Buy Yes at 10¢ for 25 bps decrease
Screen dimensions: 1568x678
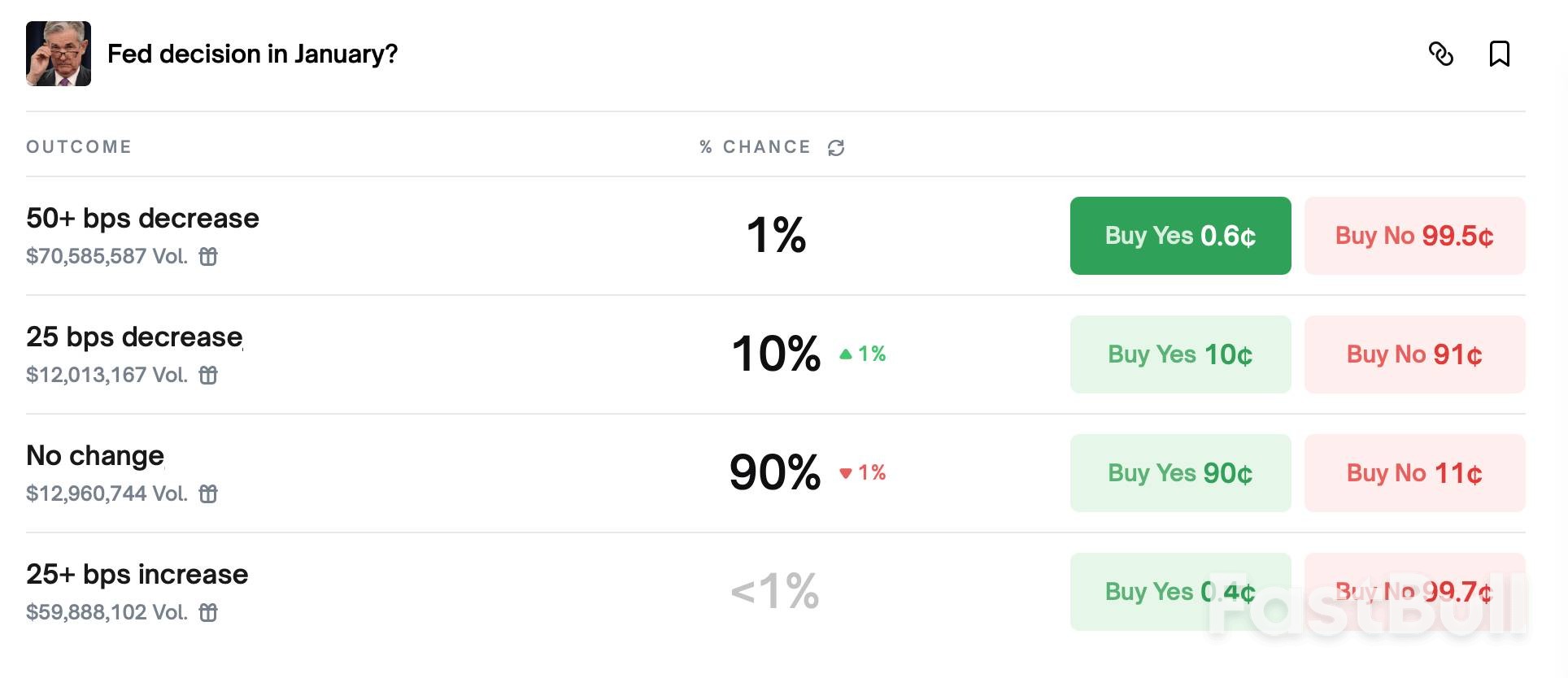pyautogui.click(x=1180, y=354)
